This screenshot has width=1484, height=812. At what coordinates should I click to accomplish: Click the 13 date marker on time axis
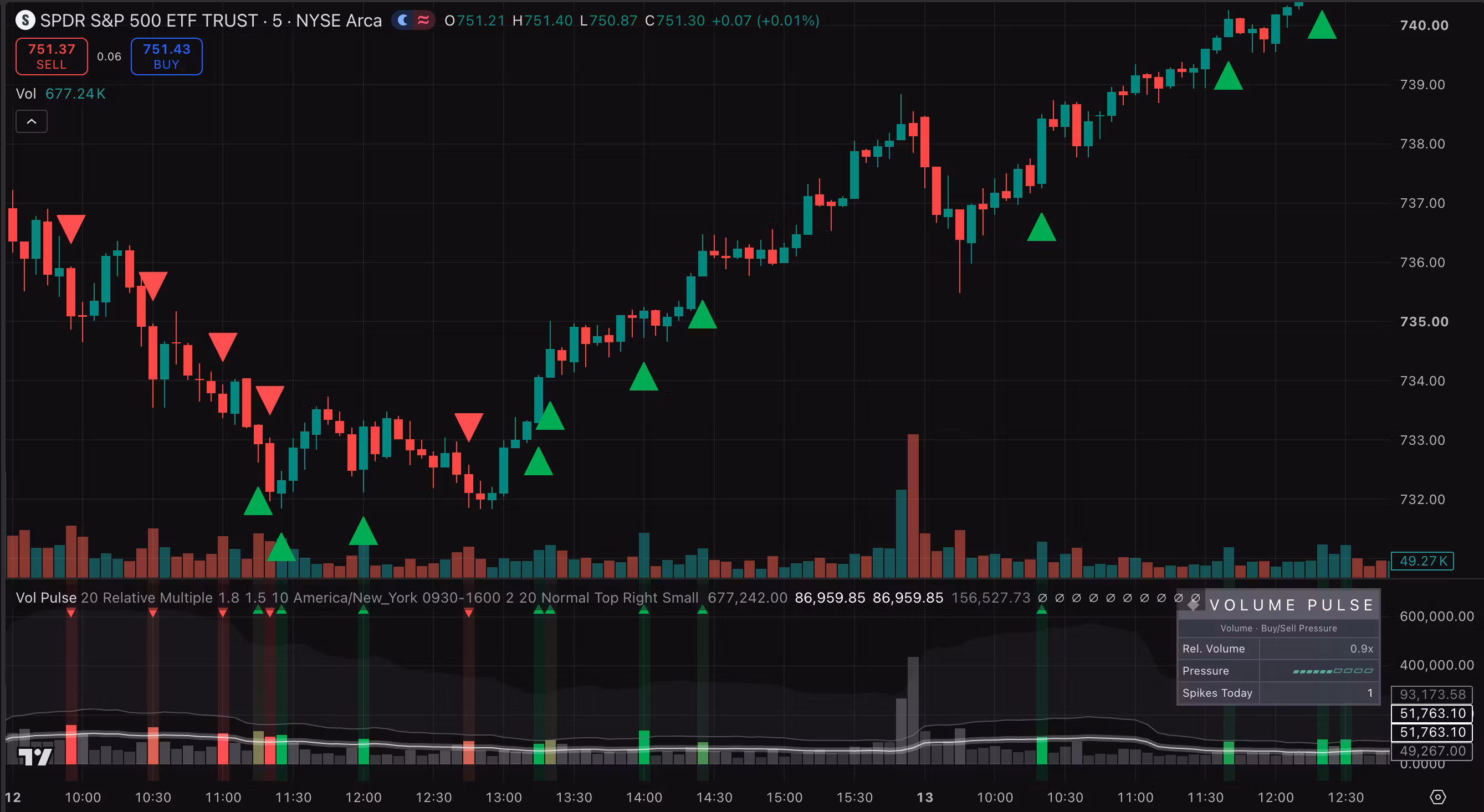(925, 797)
